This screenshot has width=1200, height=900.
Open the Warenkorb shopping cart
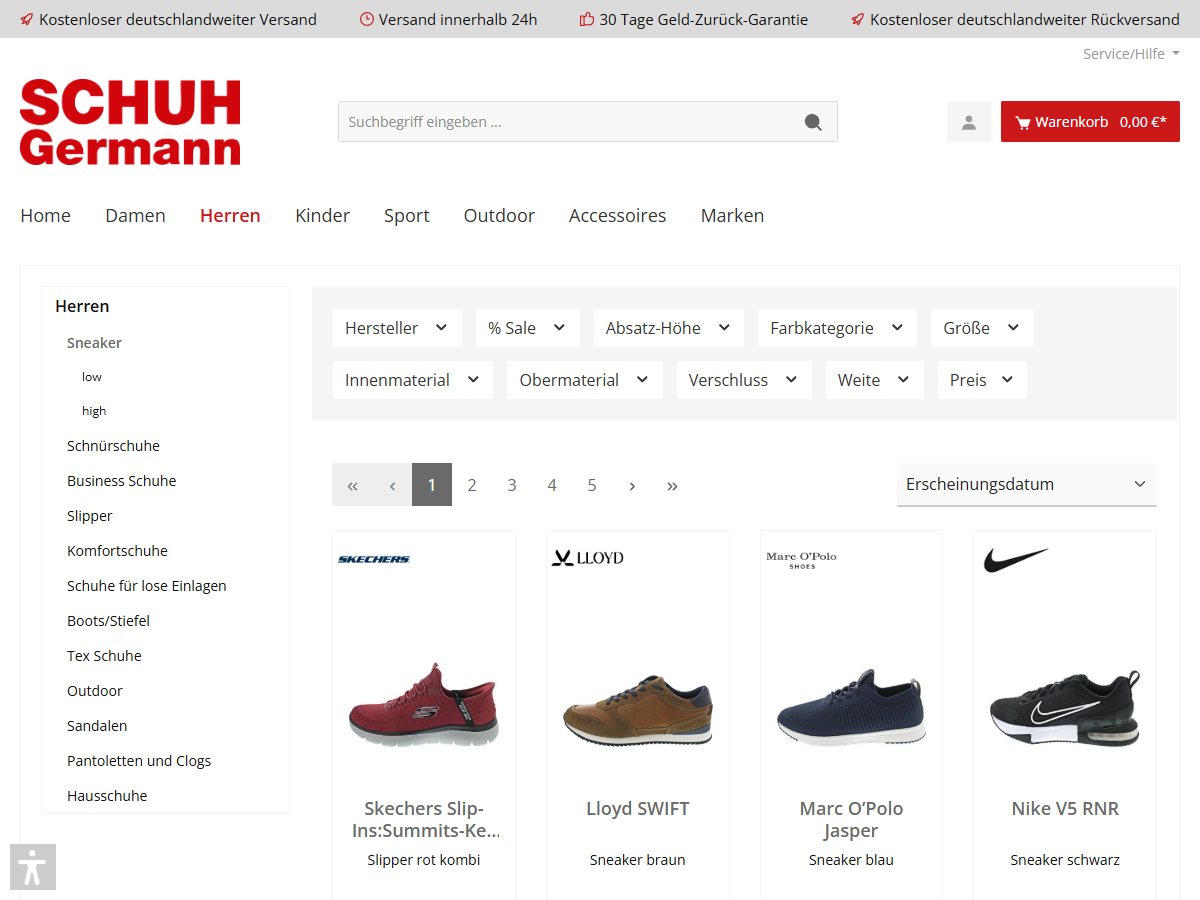pyautogui.click(x=1090, y=122)
